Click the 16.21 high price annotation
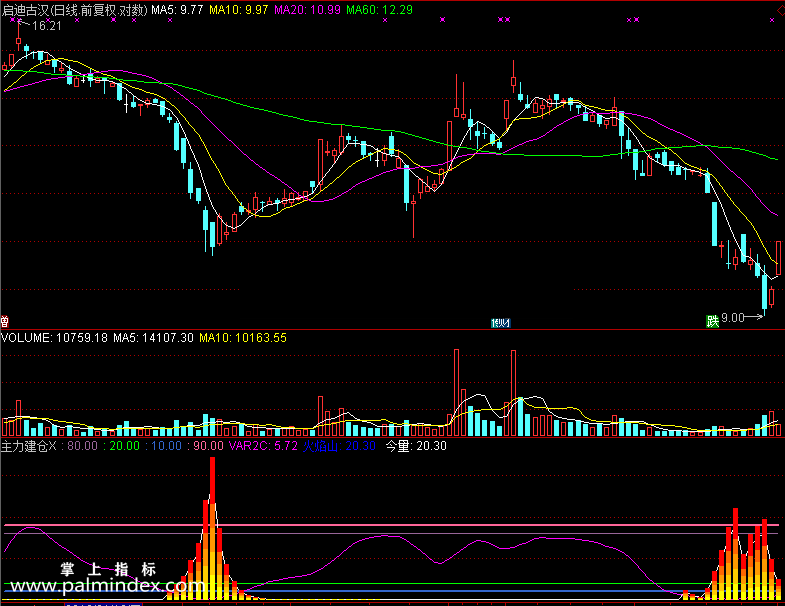Image resolution: width=785 pixels, height=606 pixels. tap(47, 26)
